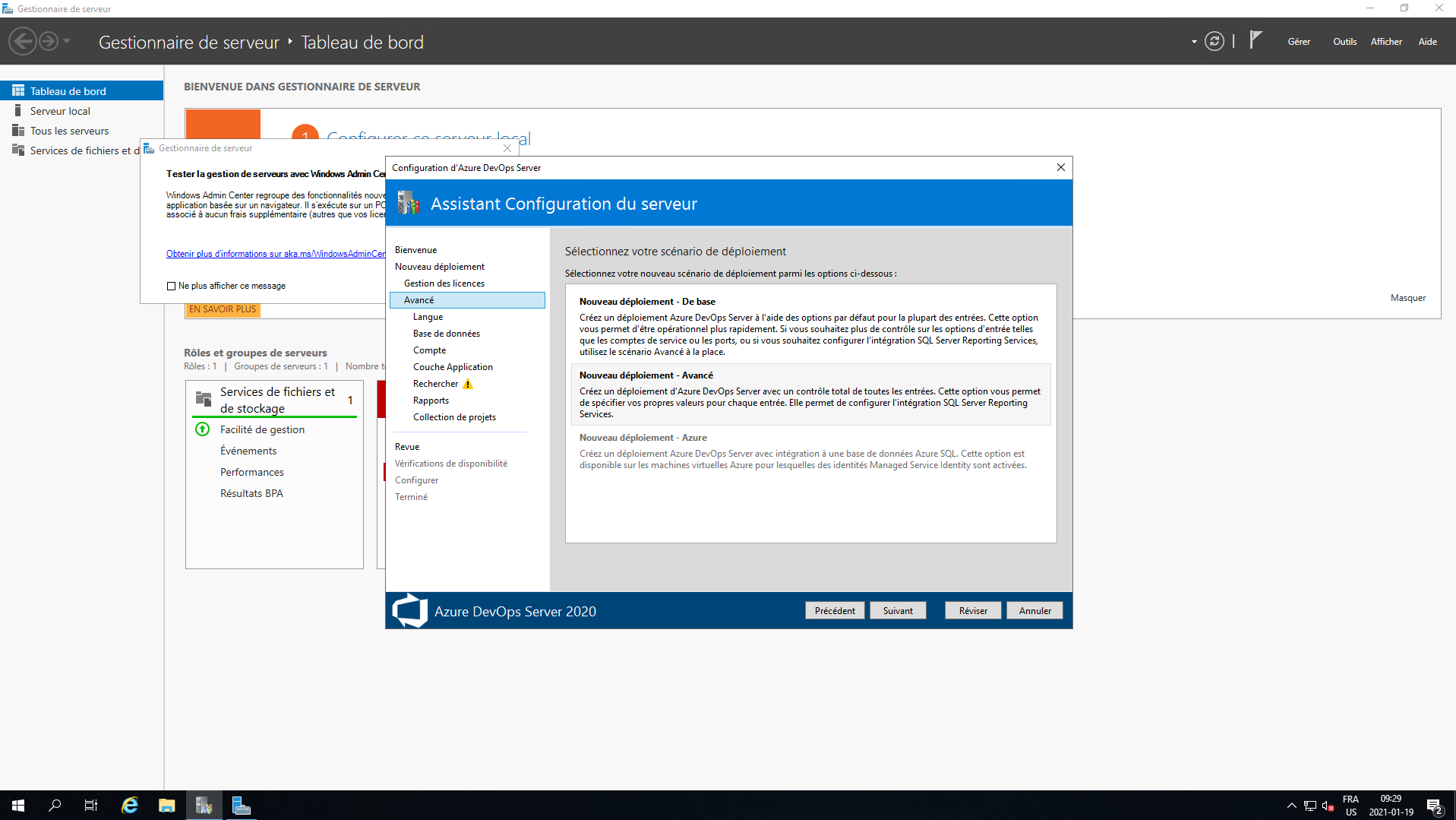Click the Task View icon
The width and height of the screenshot is (1456, 820).
click(91, 806)
